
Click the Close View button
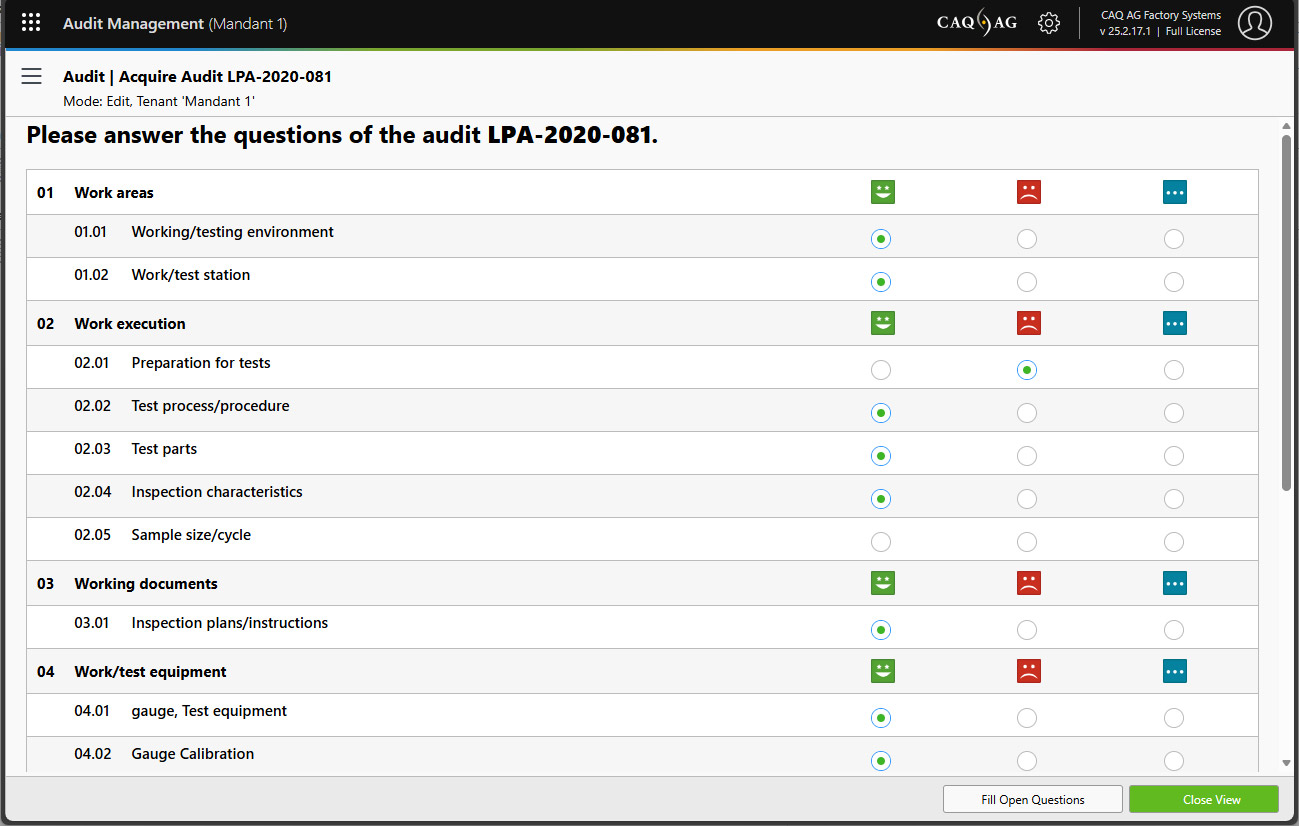click(x=1203, y=799)
